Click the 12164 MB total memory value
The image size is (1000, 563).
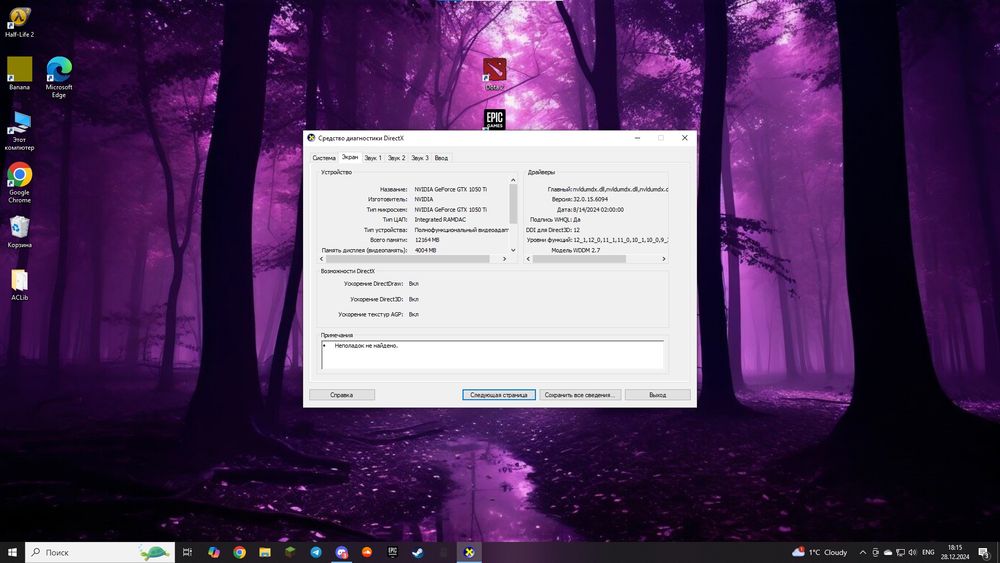[427, 240]
